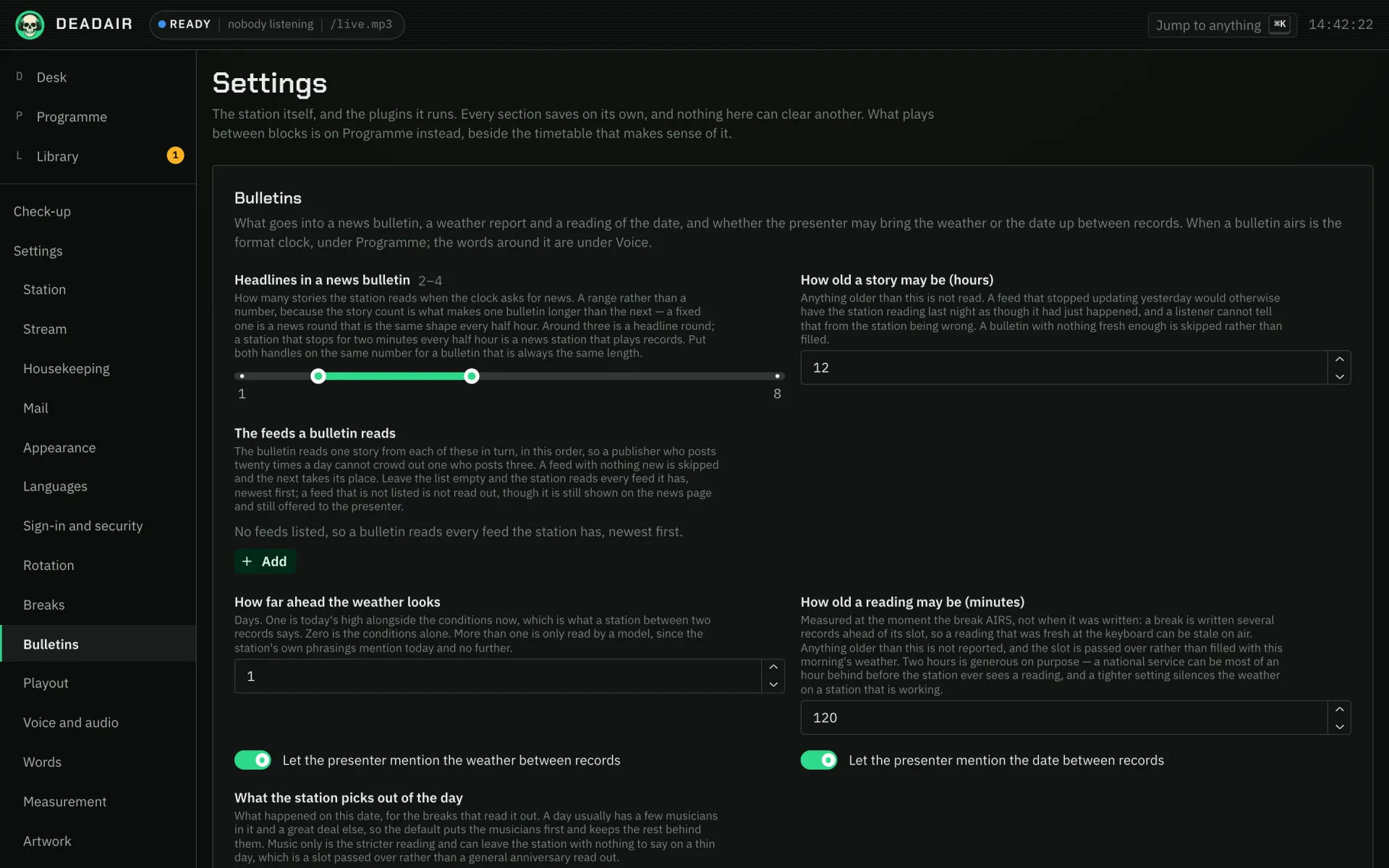Open the Artwork settings section
This screenshot has height=868, width=1389.
pos(98,841)
